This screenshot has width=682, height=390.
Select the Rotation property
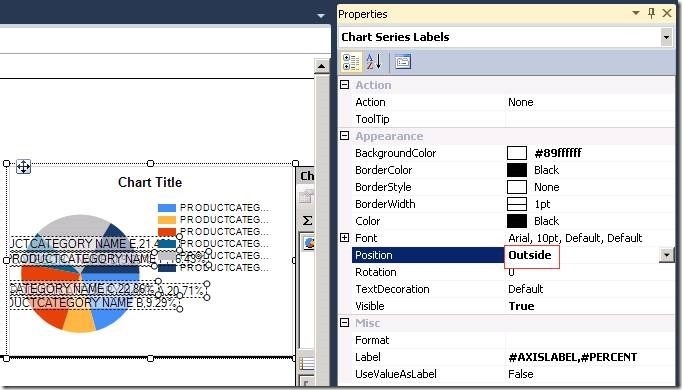pos(376,272)
